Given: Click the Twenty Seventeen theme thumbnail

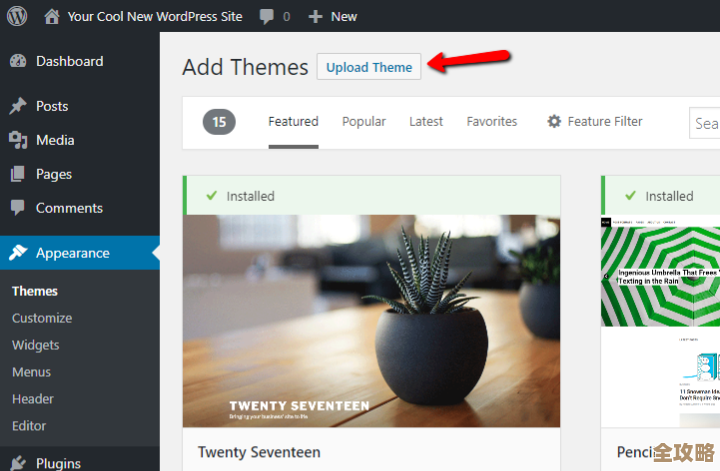Looking at the screenshot, I should click(371, 320).
